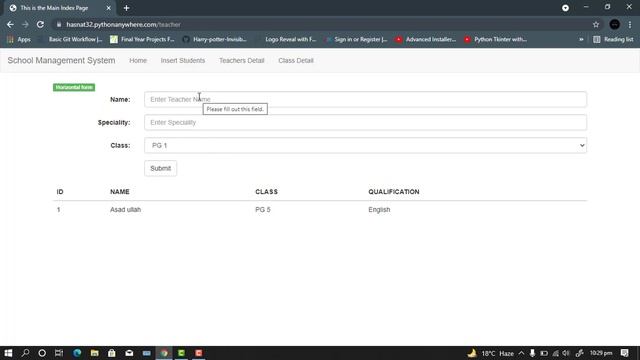The height and width of the screenshot is (360, 640).
Task: Reload the page with the refresh icon
Action: click(x=40, y=24)
